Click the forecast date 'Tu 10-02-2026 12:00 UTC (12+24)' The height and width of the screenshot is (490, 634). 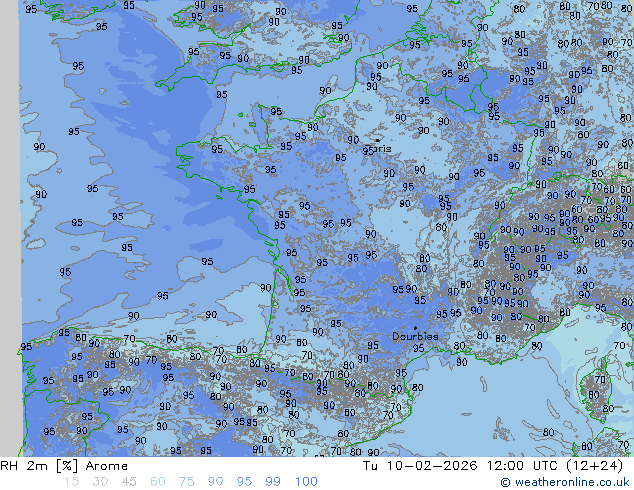pos(492,466)
